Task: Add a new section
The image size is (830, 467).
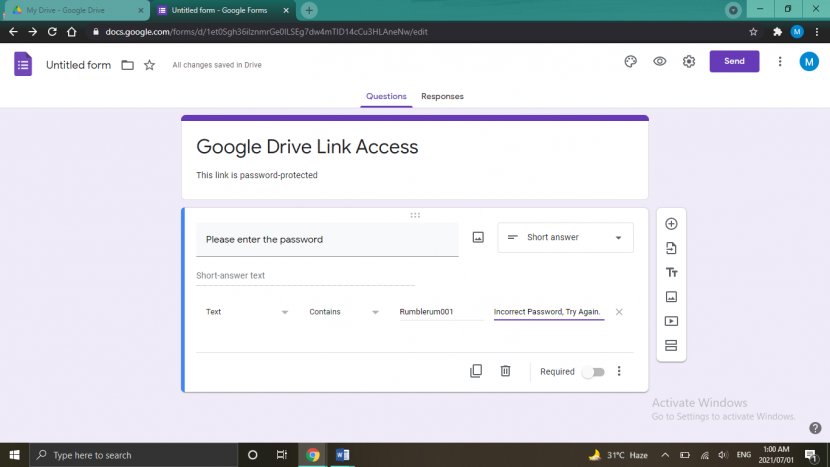Action: [x=671, y=346]
